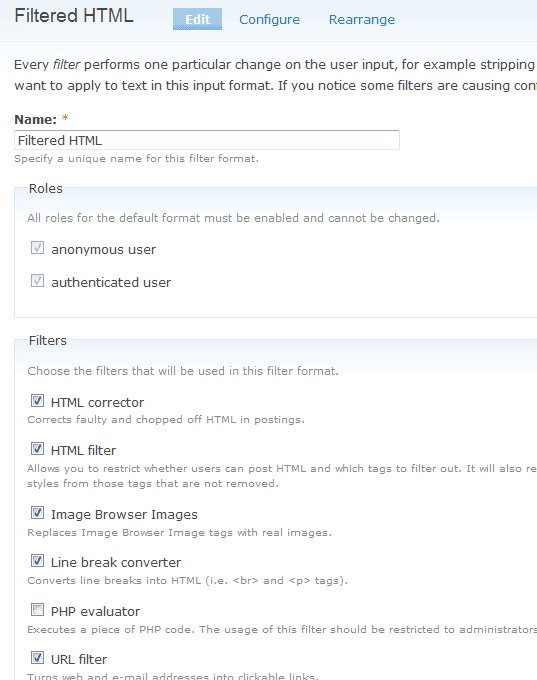Enable the PHP evaluator filter
The width and height of the screenshot is (537, 680).
[x=37, y=610]
